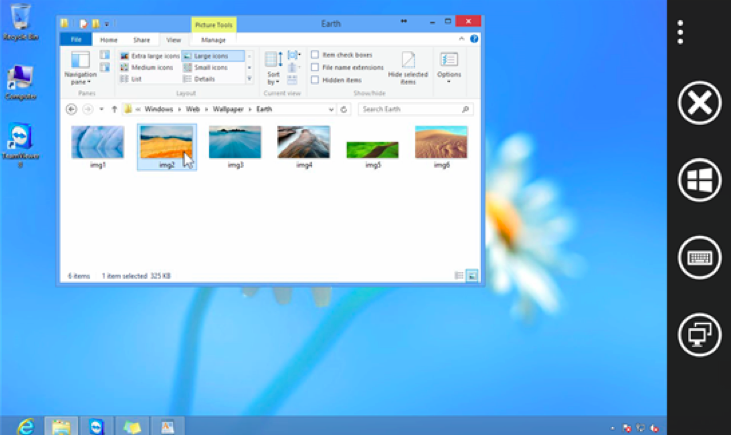731x435 pixels.
Task: Toggle Hidden items checkbox
Action: tap(315, 80)
